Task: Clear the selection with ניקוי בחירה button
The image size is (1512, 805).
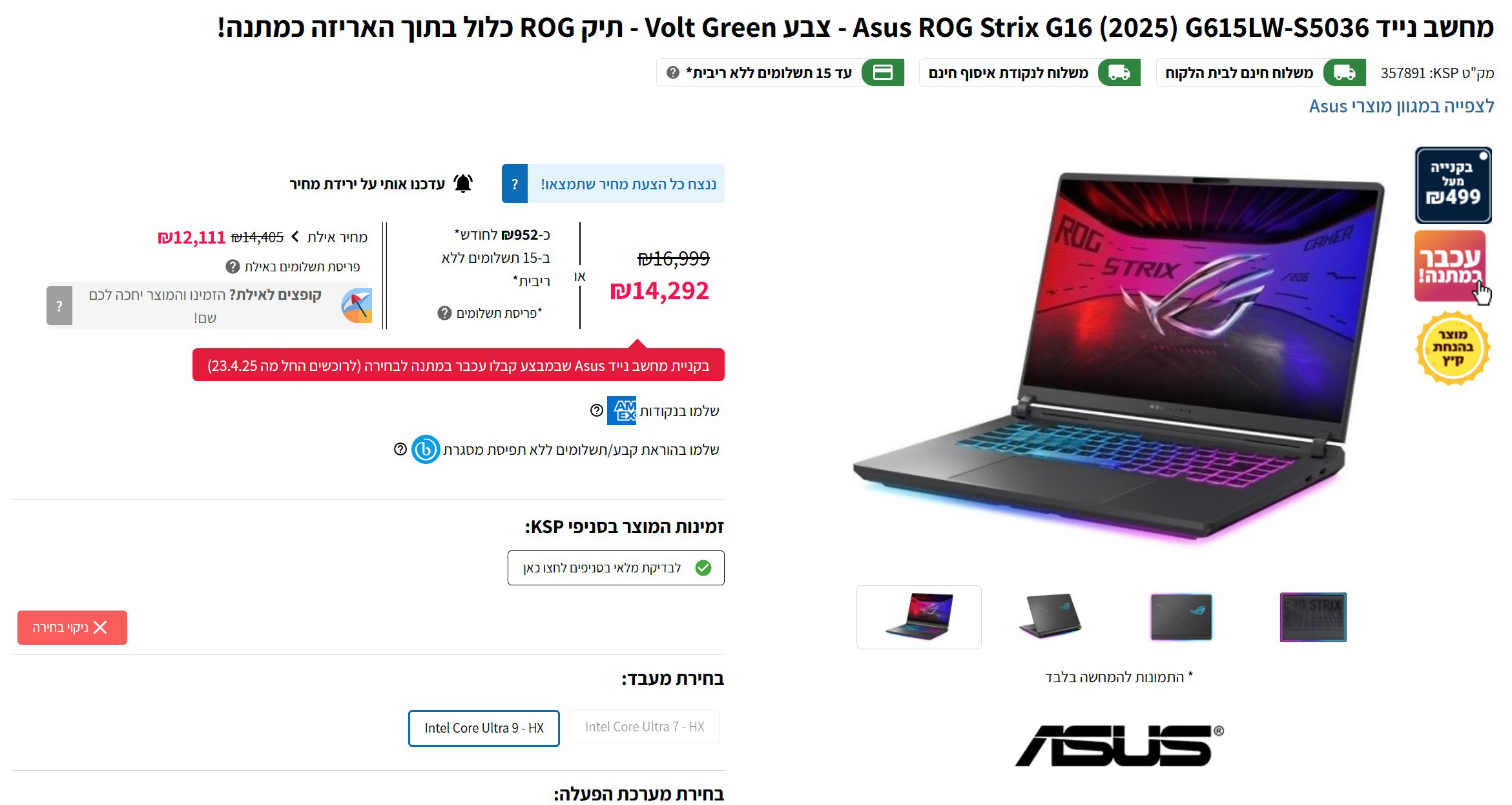Action: click(72, 627)
